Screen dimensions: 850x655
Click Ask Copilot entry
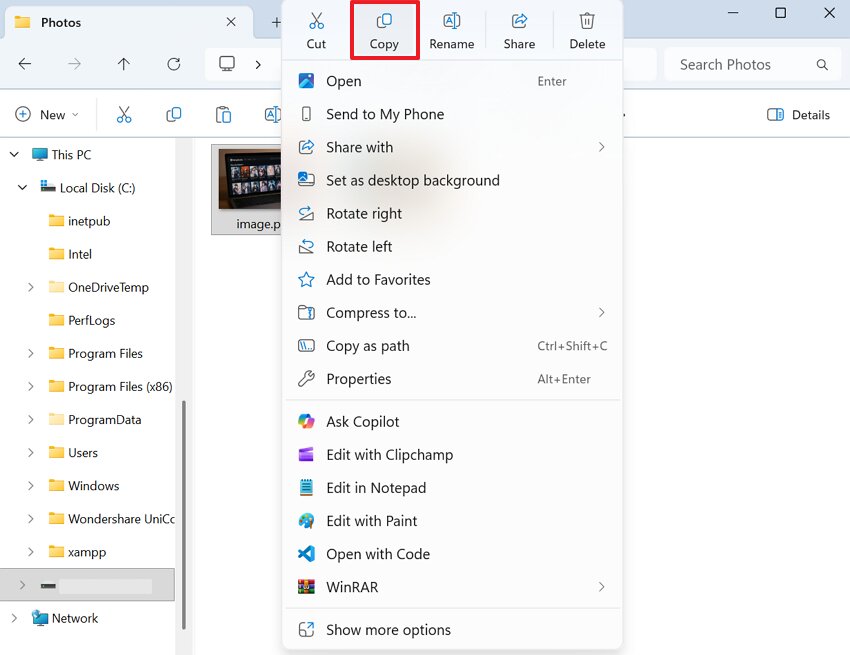pyautogui.click(x=452, y=422)
